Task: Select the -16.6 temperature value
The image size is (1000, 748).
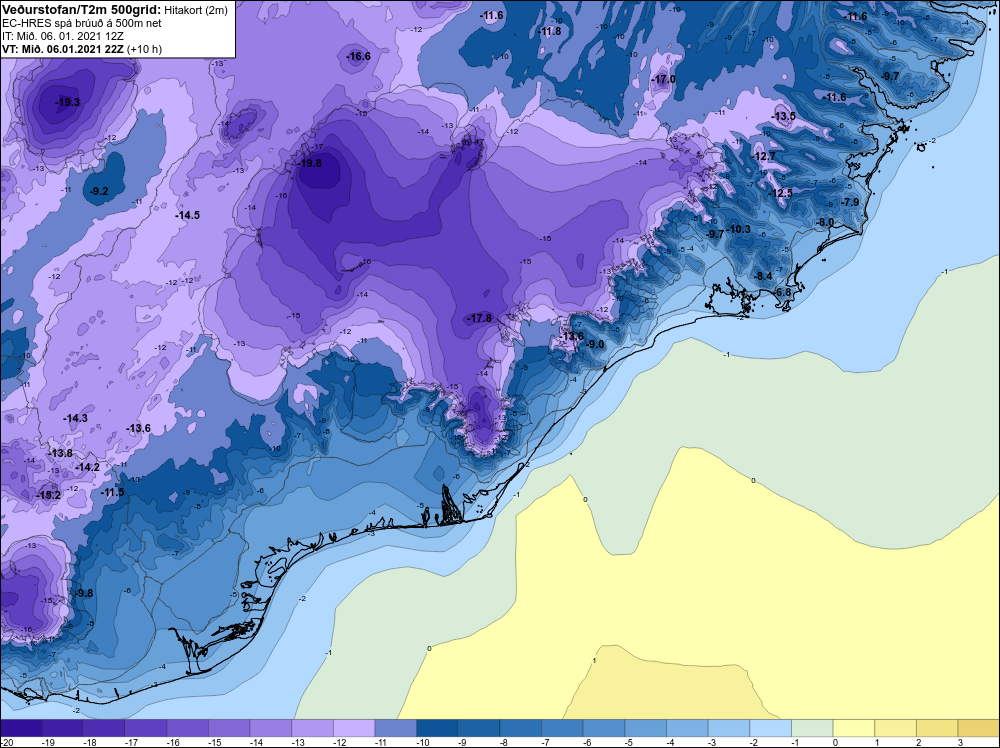Action: tap(358, 57)
